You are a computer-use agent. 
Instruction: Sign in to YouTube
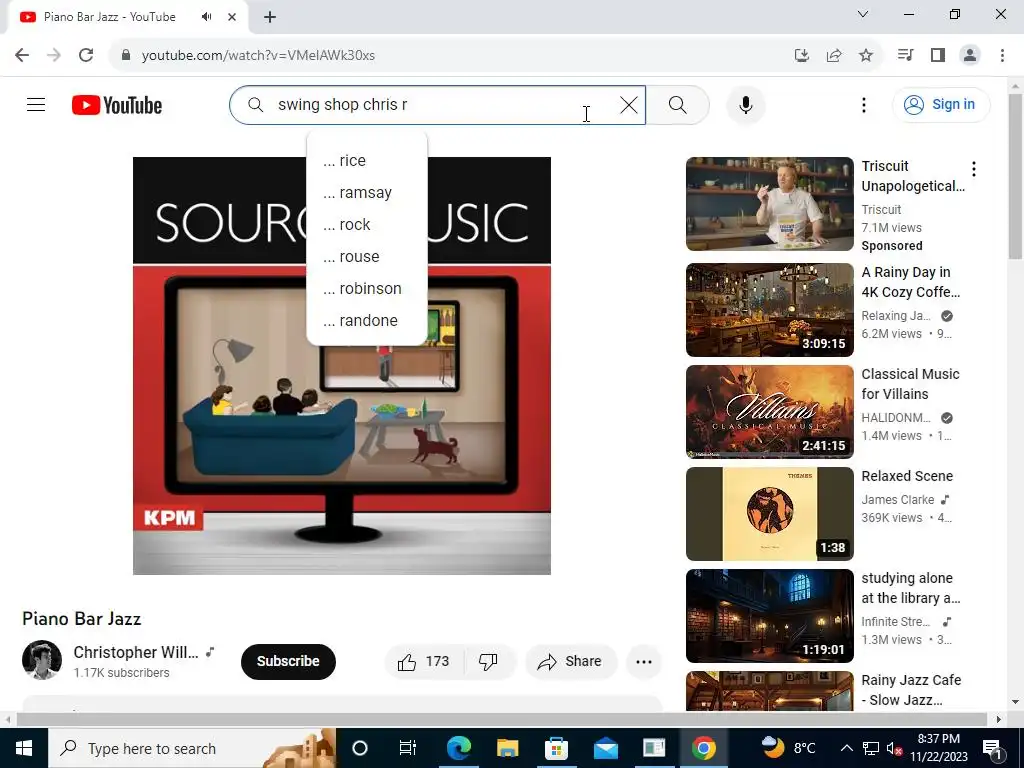coord(941,104)
